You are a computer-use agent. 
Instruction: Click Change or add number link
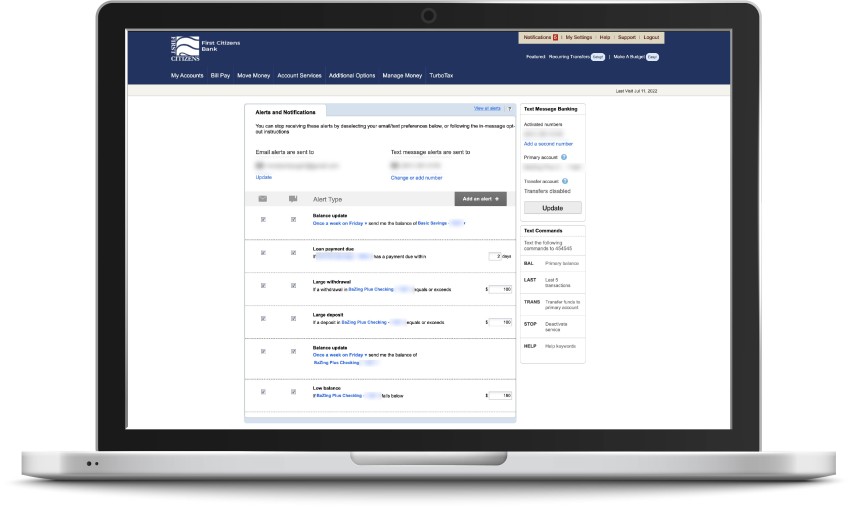(x=416, y=178)
